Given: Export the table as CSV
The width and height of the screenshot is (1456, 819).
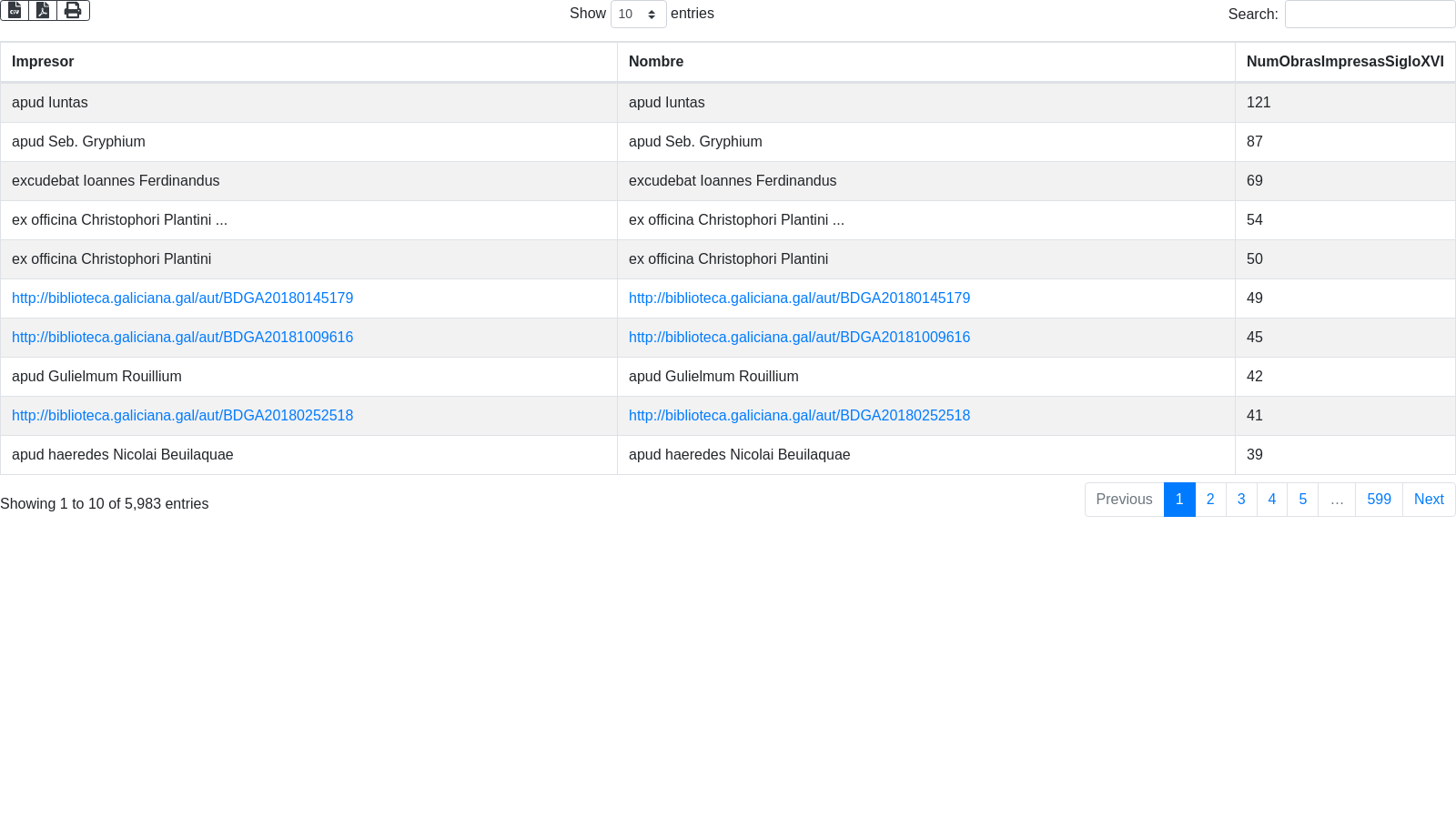Looking at the screenshot, I should tap(15, 10).
